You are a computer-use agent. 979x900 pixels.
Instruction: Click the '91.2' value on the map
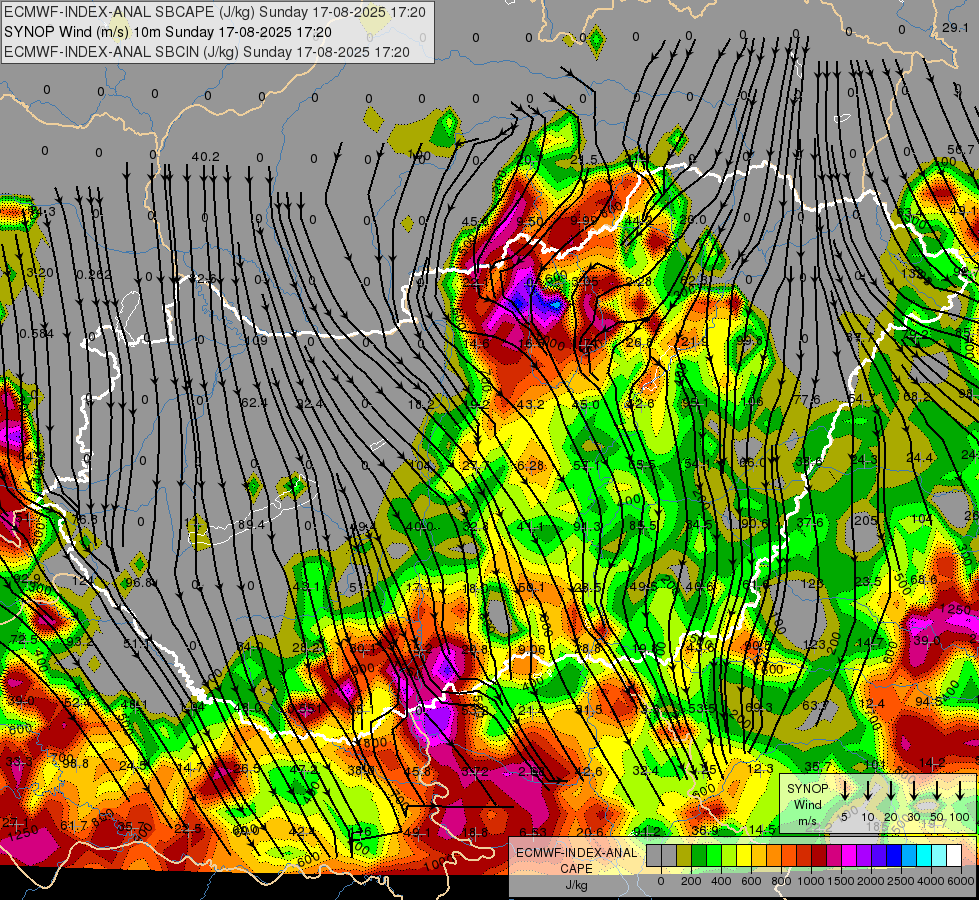point(647,831)
